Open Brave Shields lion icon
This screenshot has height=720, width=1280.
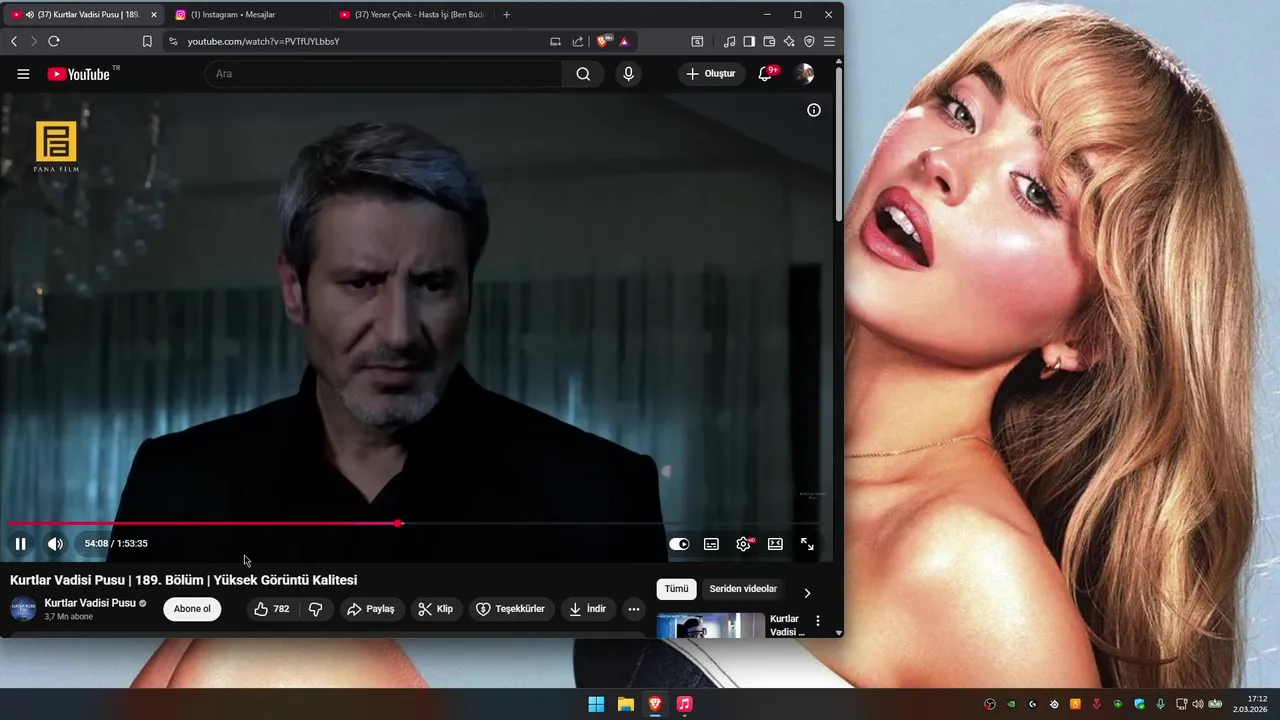tap(603, 41)
